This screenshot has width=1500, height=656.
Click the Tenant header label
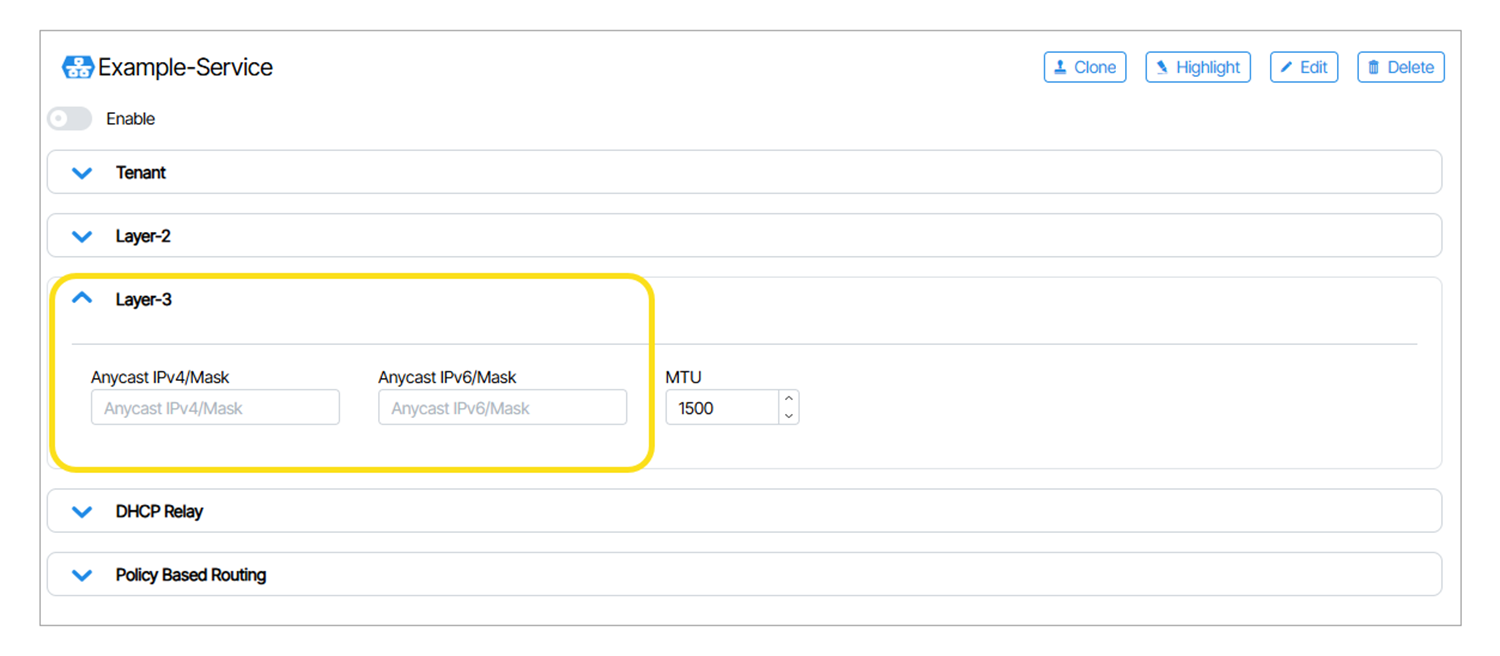(140, 173)
